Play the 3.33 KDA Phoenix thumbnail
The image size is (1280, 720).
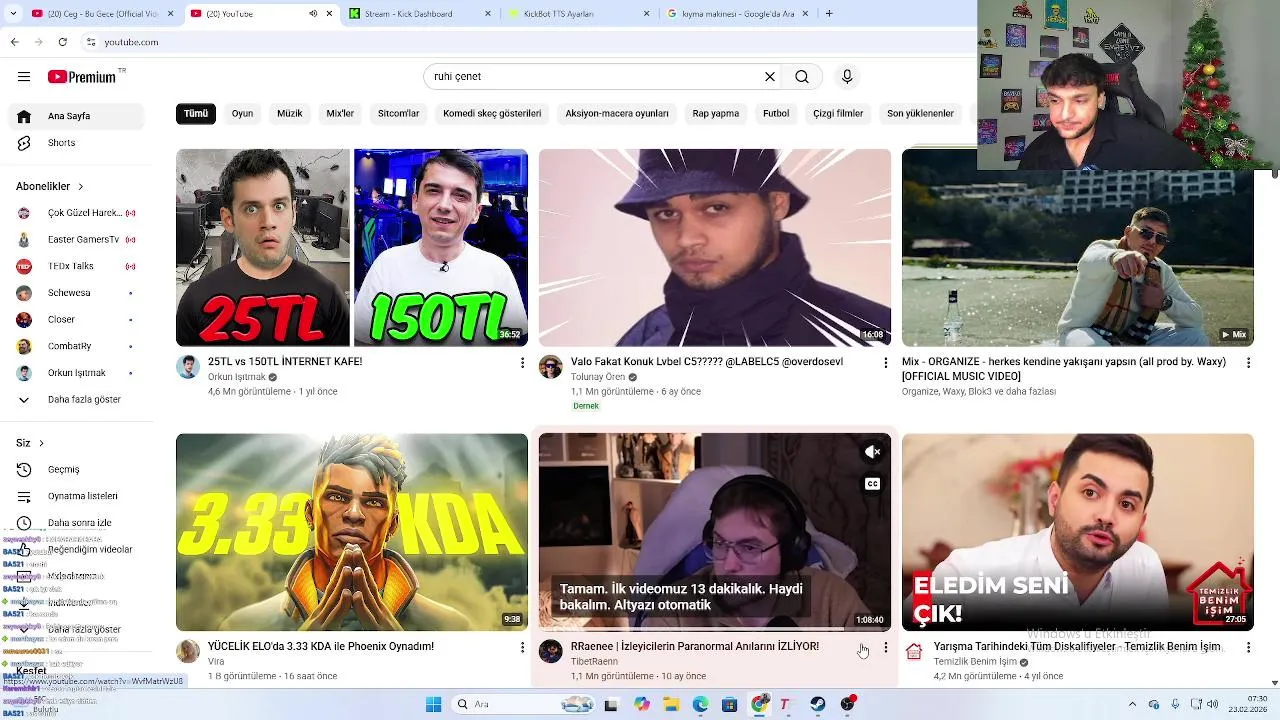tap(352, 532)
